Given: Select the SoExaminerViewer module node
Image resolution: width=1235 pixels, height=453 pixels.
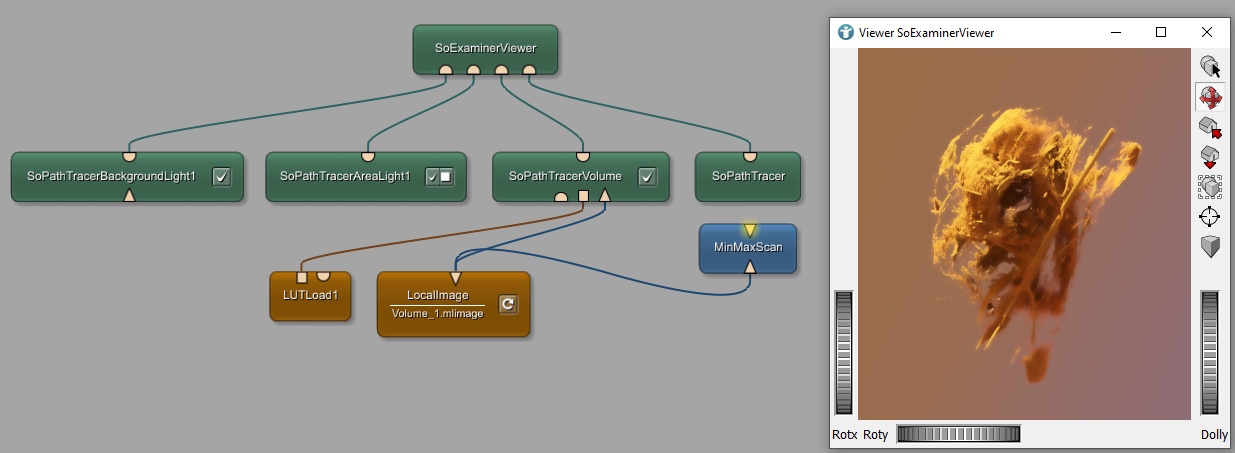Looking at the screenshot, I should 486,46.
